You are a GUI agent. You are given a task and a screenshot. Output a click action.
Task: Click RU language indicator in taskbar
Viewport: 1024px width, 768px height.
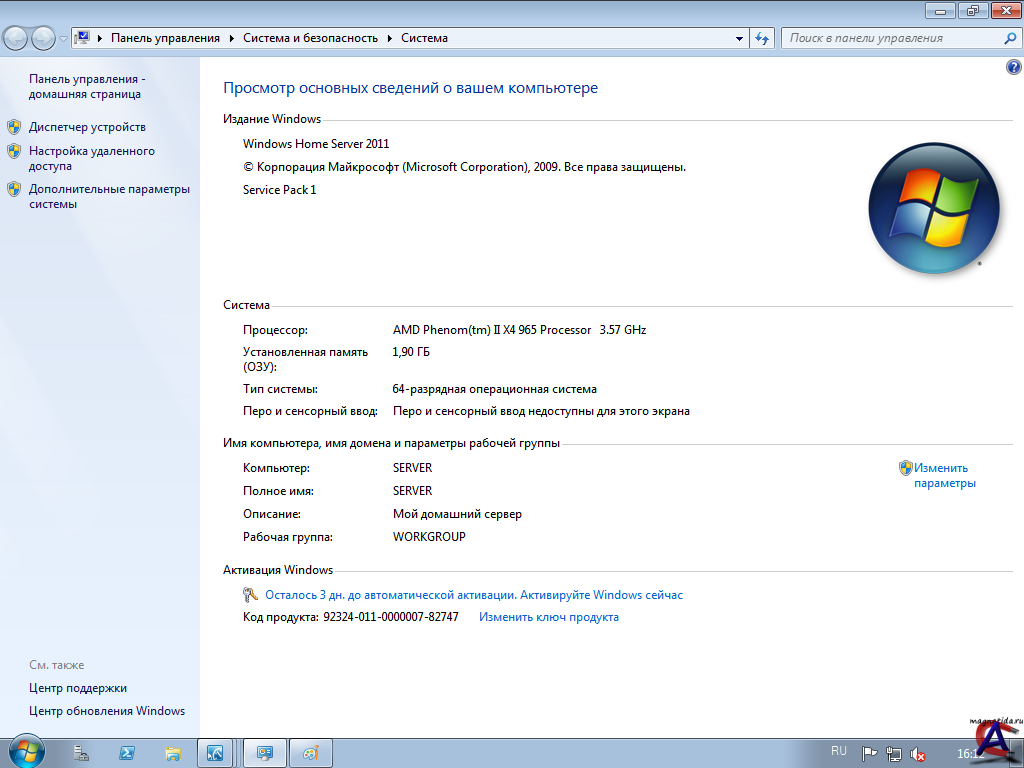pos(838,751)
